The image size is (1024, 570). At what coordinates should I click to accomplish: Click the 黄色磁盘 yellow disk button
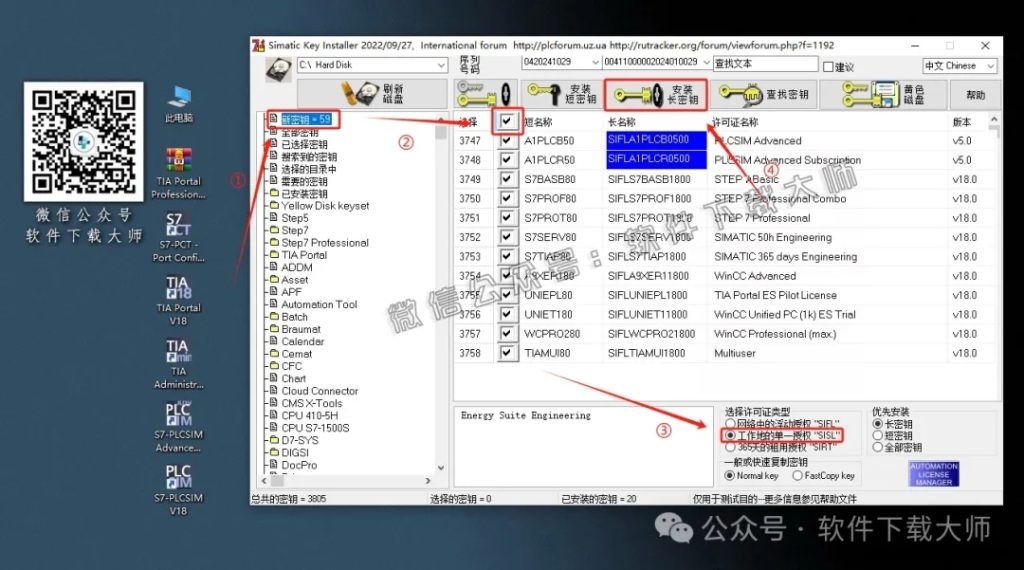883,94
